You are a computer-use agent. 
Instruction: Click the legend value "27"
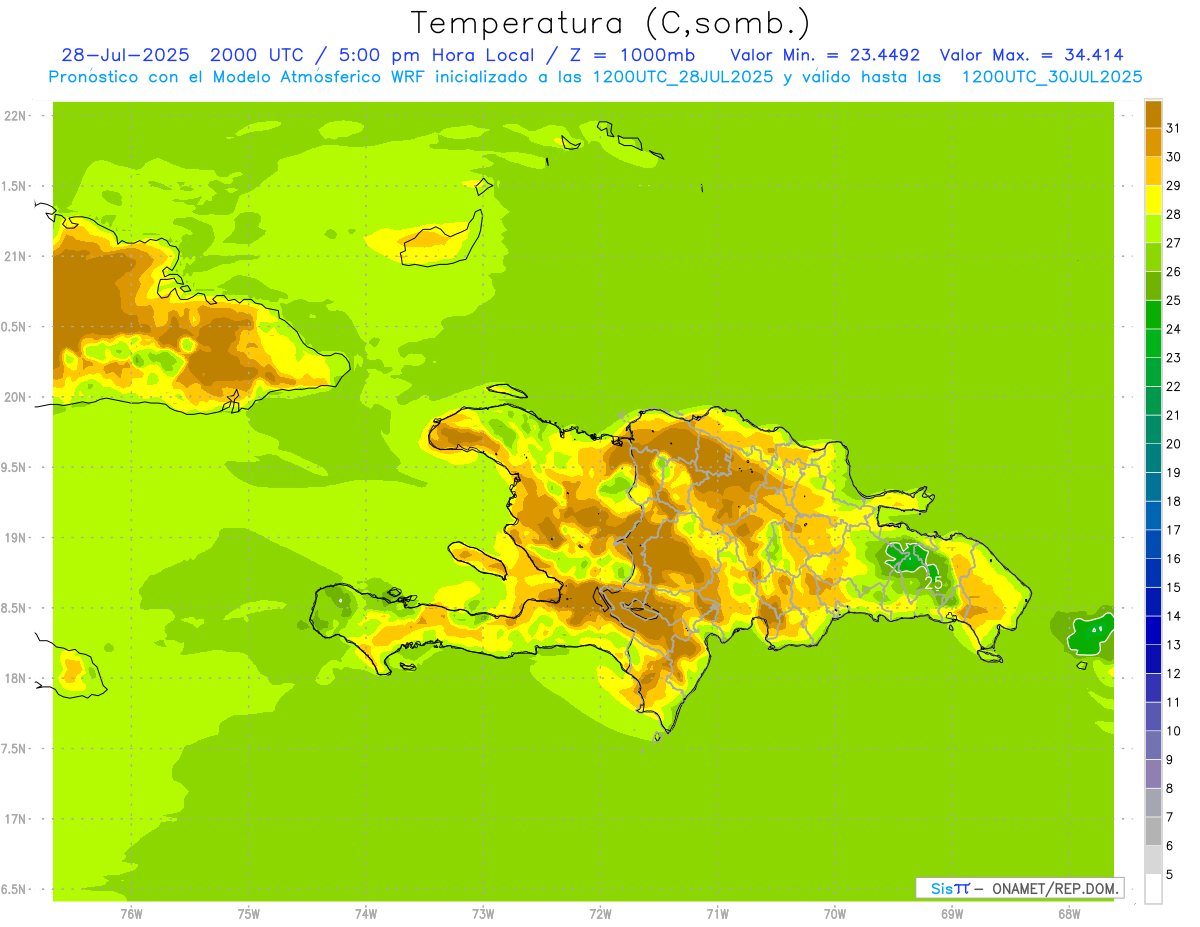[1173, 243]
